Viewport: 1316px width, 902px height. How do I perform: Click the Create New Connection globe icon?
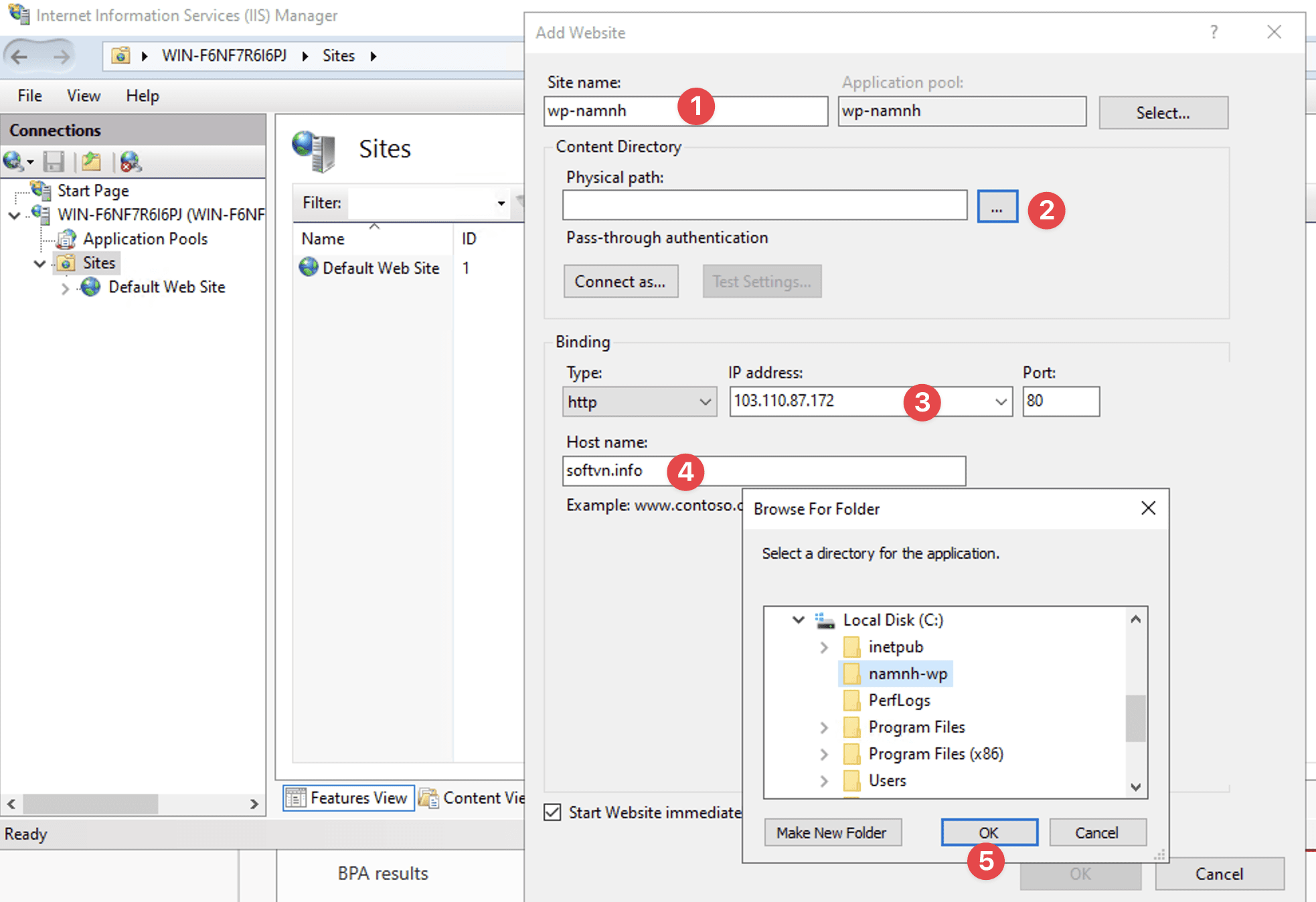[x=13, y=161]
